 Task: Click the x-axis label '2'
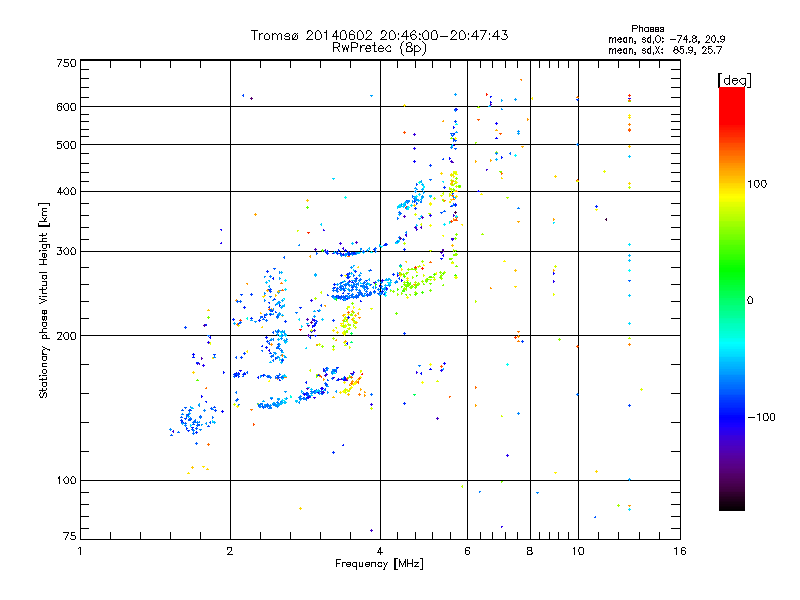tap(230, 551)
